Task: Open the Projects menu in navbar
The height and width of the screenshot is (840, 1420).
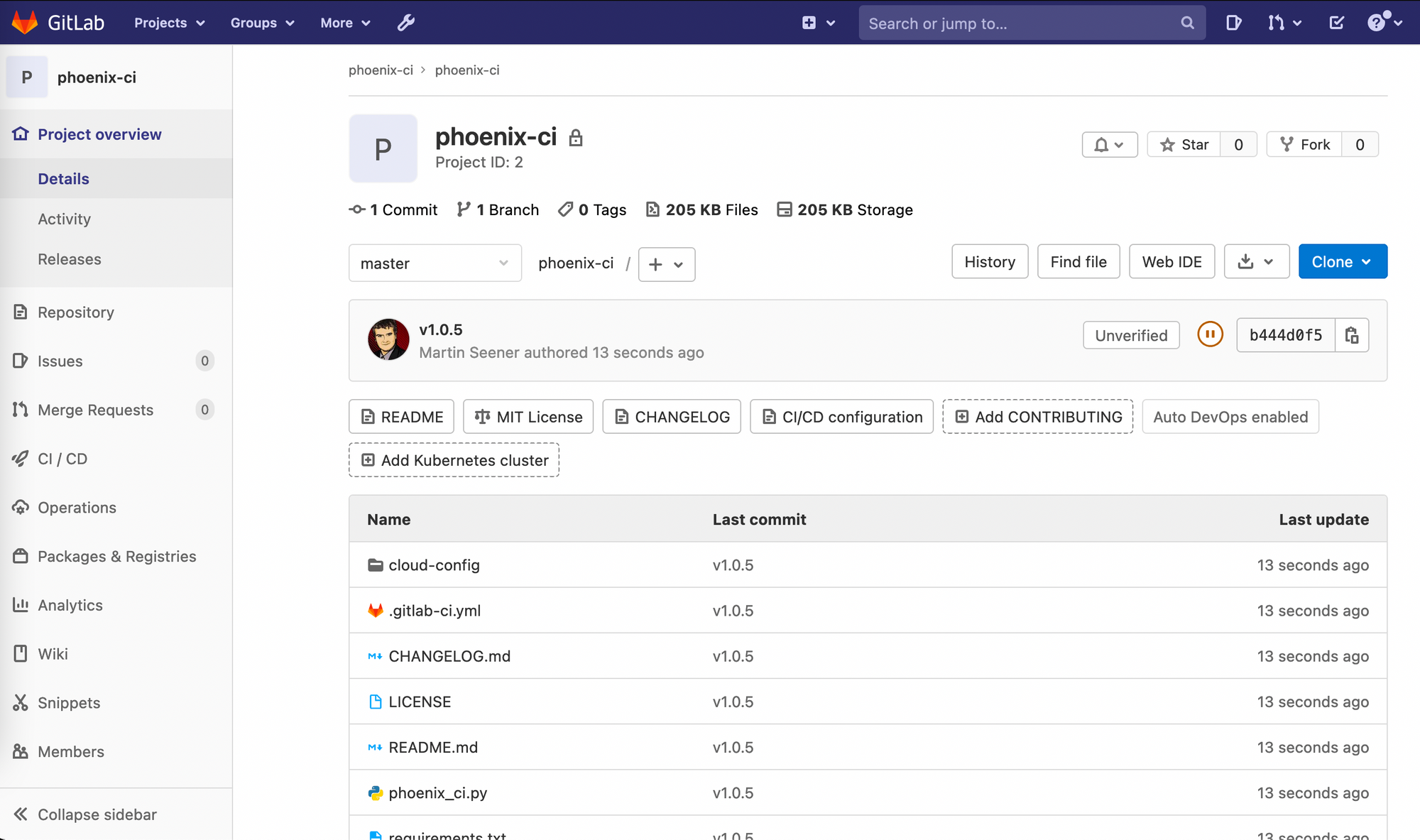Action: (x=169, y=23)
